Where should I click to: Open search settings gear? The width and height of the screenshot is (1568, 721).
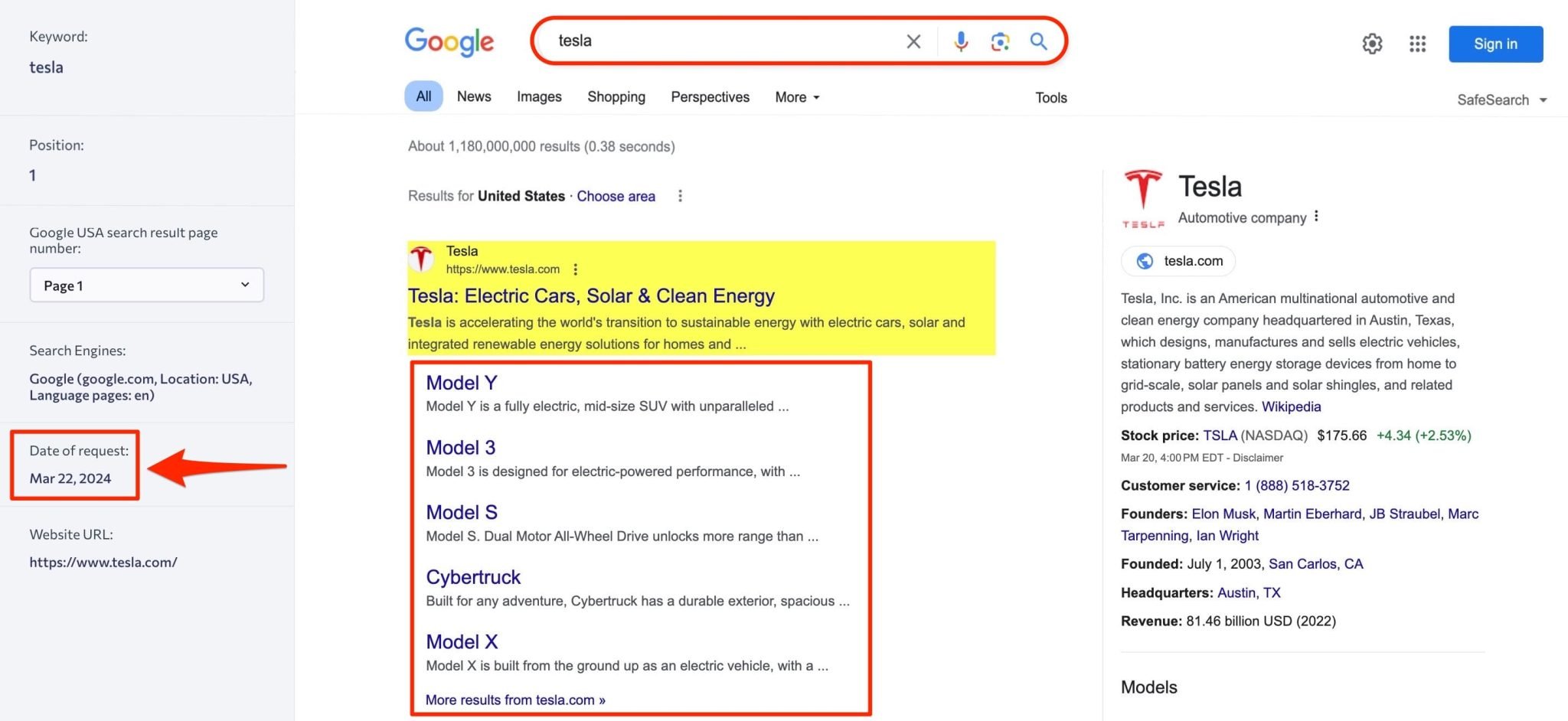[1372, 44]
